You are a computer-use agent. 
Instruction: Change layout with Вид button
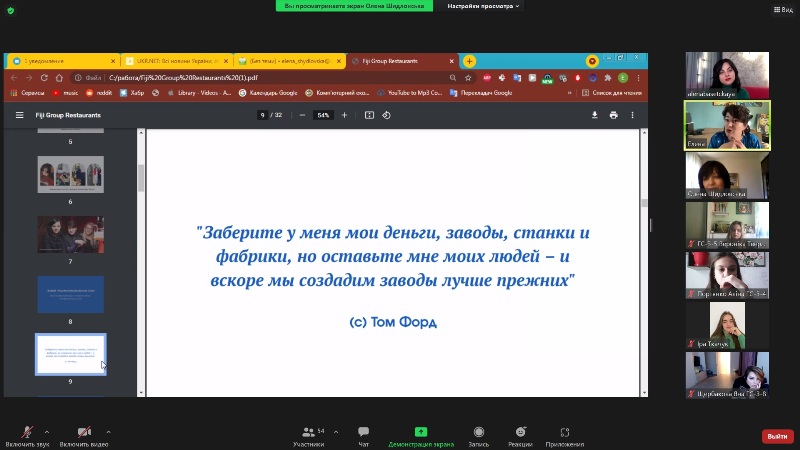point(783,10)
